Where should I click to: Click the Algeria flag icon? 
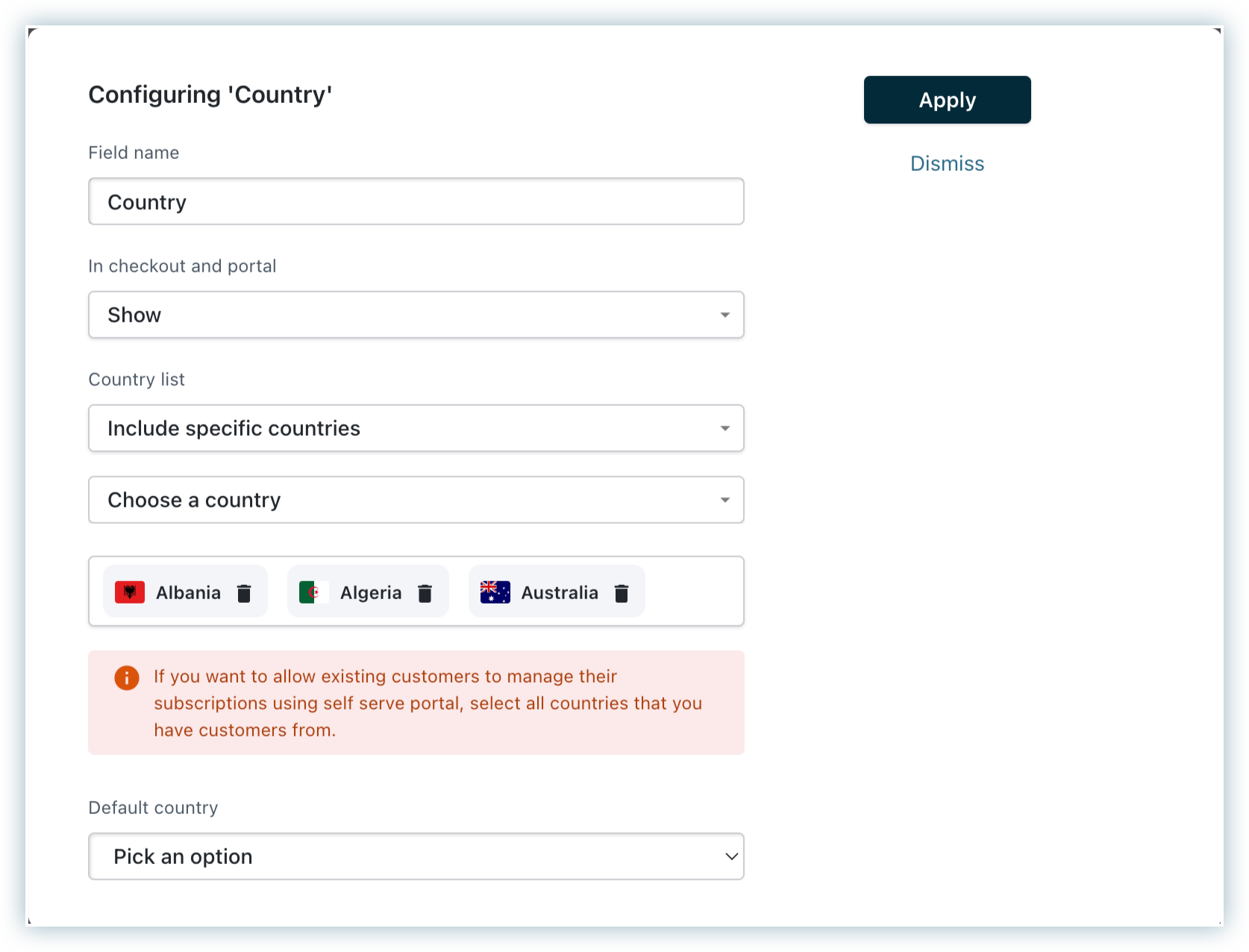313,592
